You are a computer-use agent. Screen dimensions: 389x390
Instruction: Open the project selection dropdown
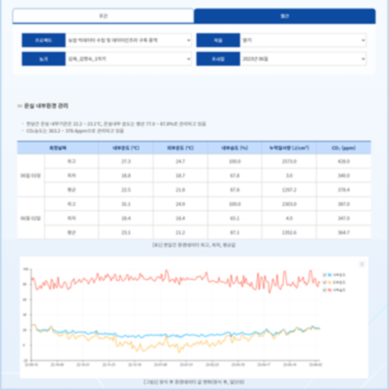coord(129,40)
